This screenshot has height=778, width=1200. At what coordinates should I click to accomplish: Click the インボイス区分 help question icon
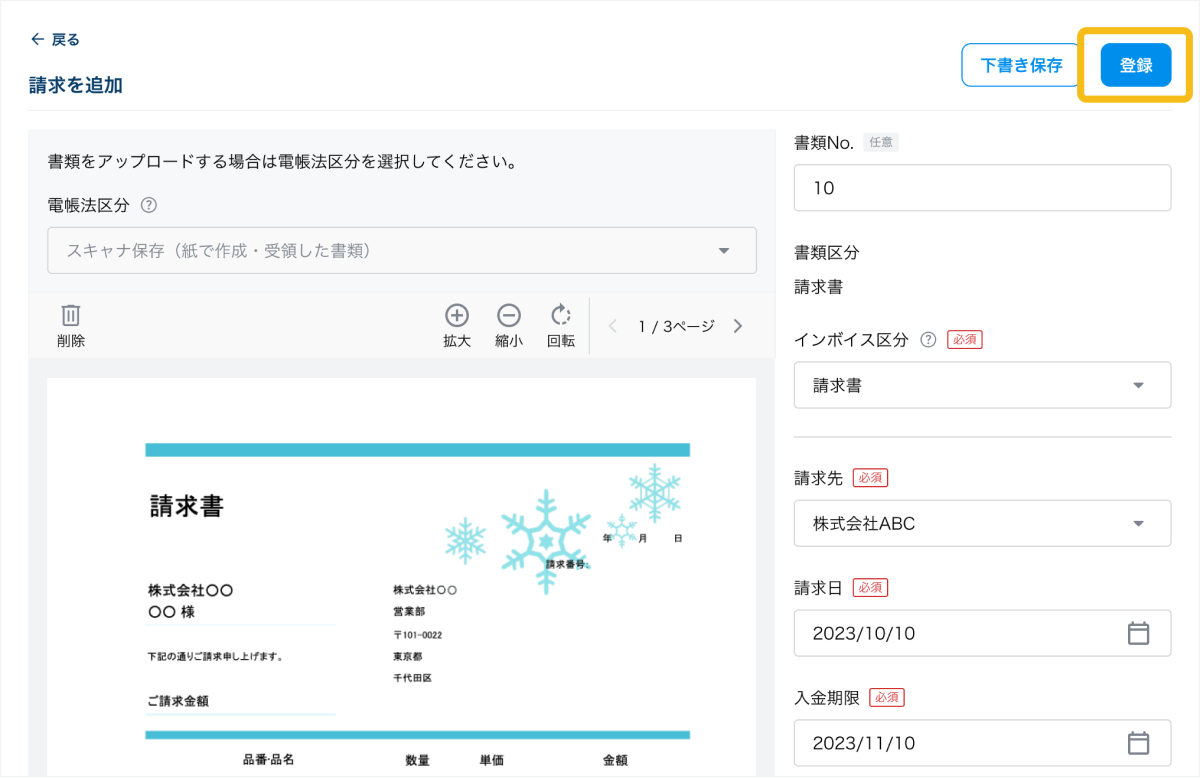(x=928, y=340)
